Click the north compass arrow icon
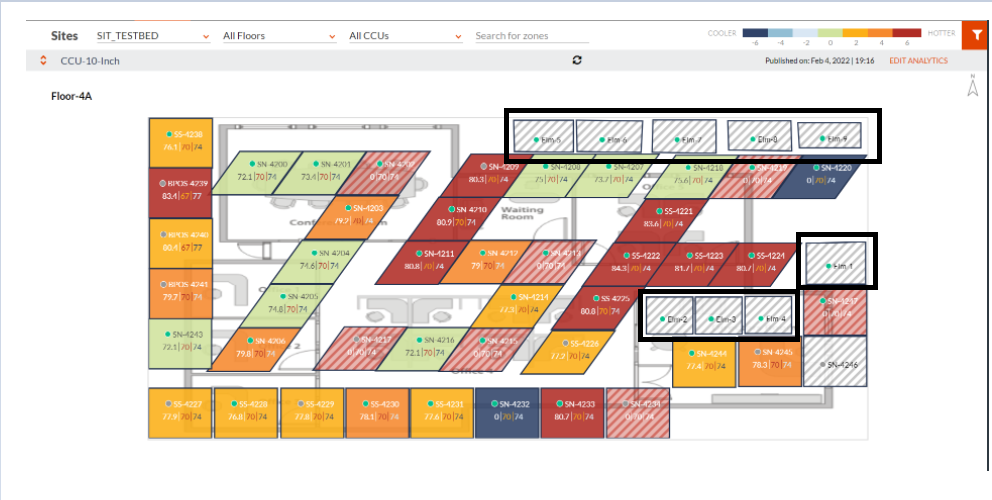 point(972,85)
